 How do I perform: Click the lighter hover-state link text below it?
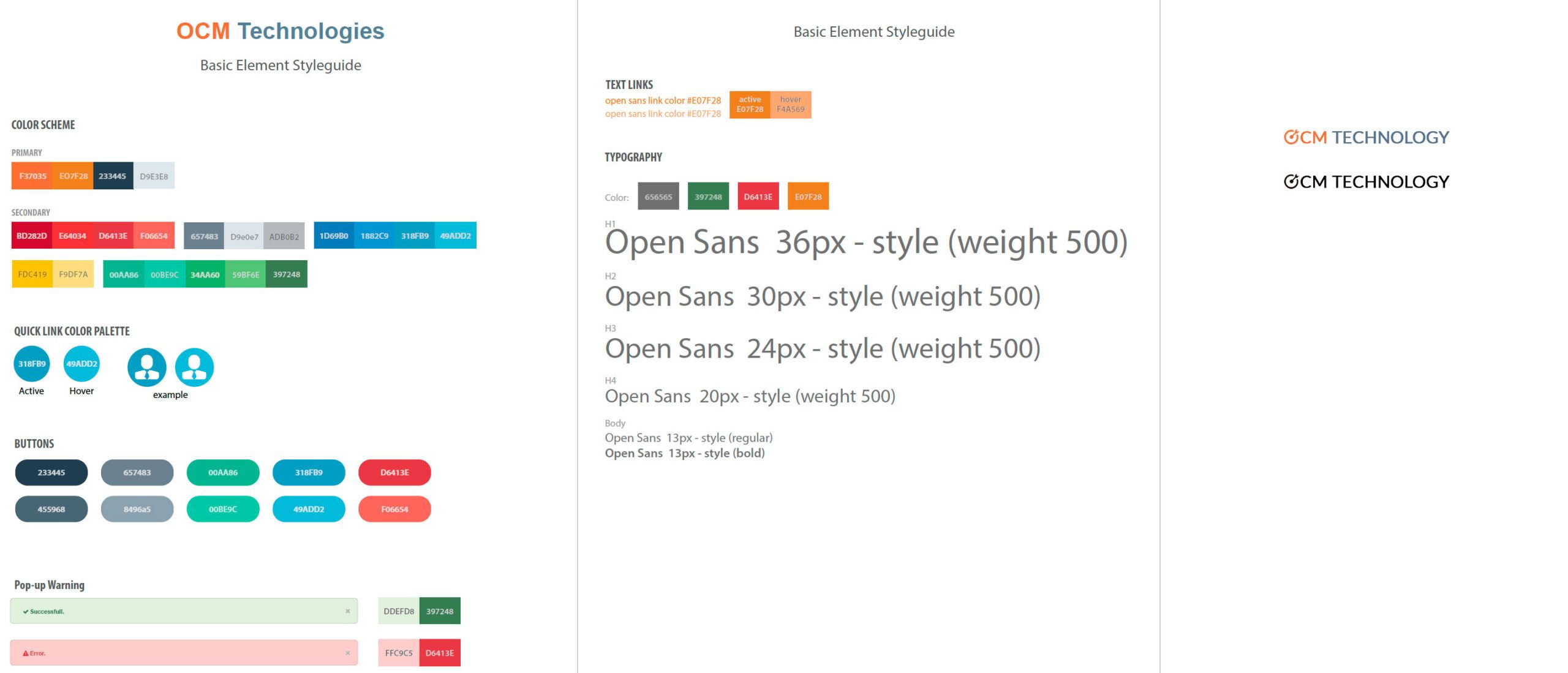click(x=663, y=113)
